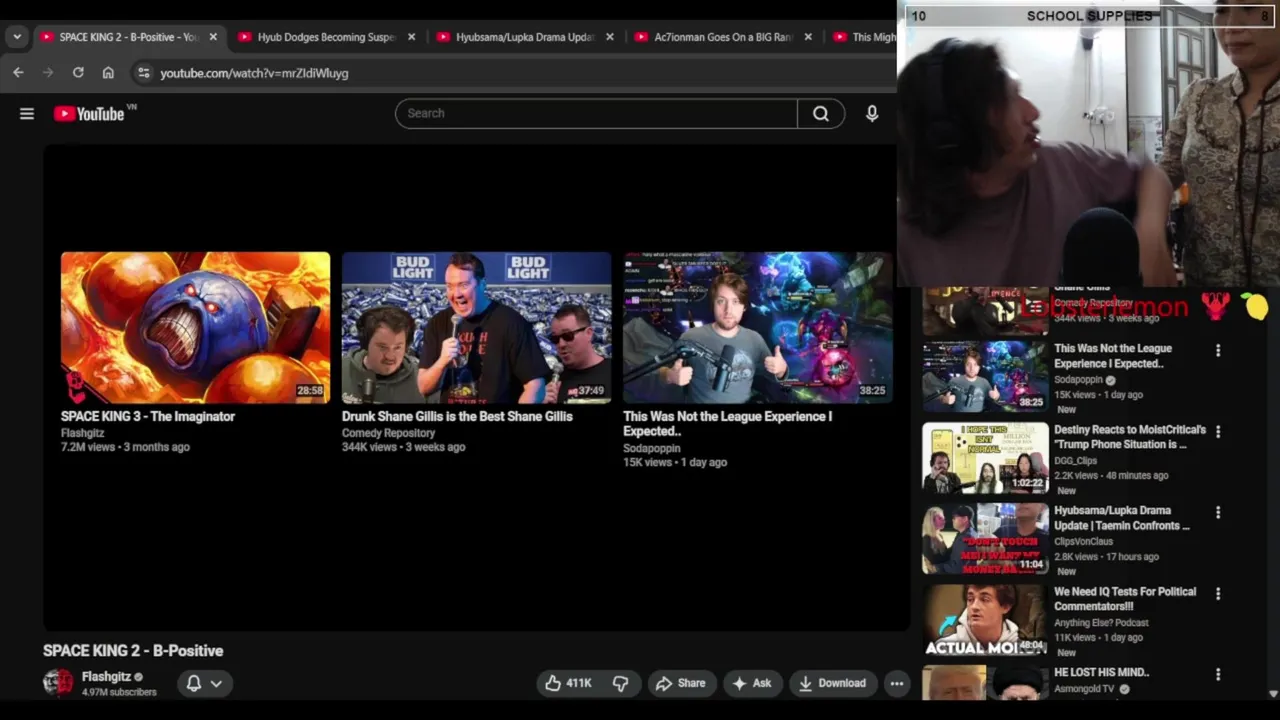Open Flashgitz channel avatar
The width and height of the screenshot is (1280, 720).
[x=58, y=683]
